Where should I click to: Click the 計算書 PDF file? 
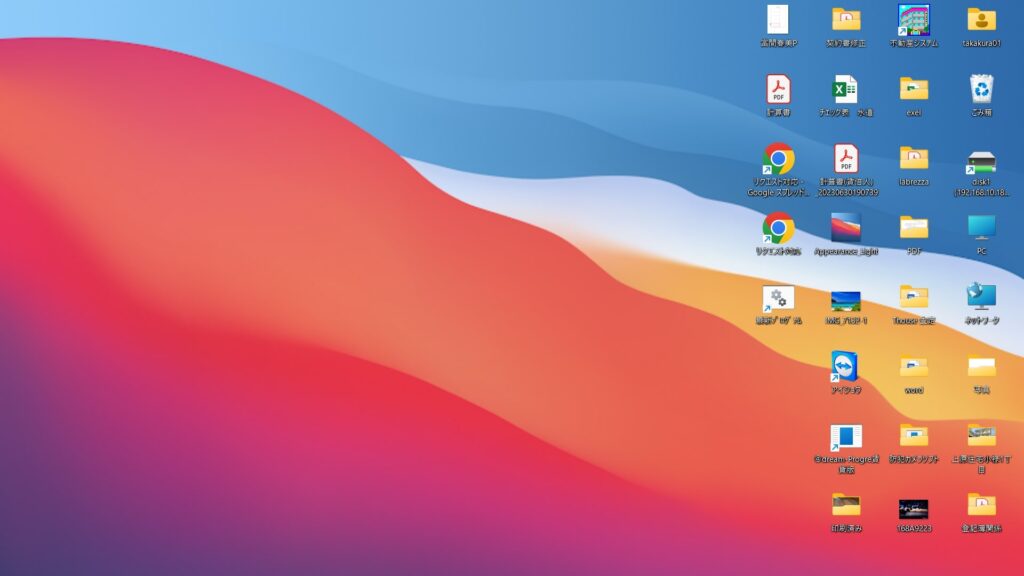coord(778,89)
